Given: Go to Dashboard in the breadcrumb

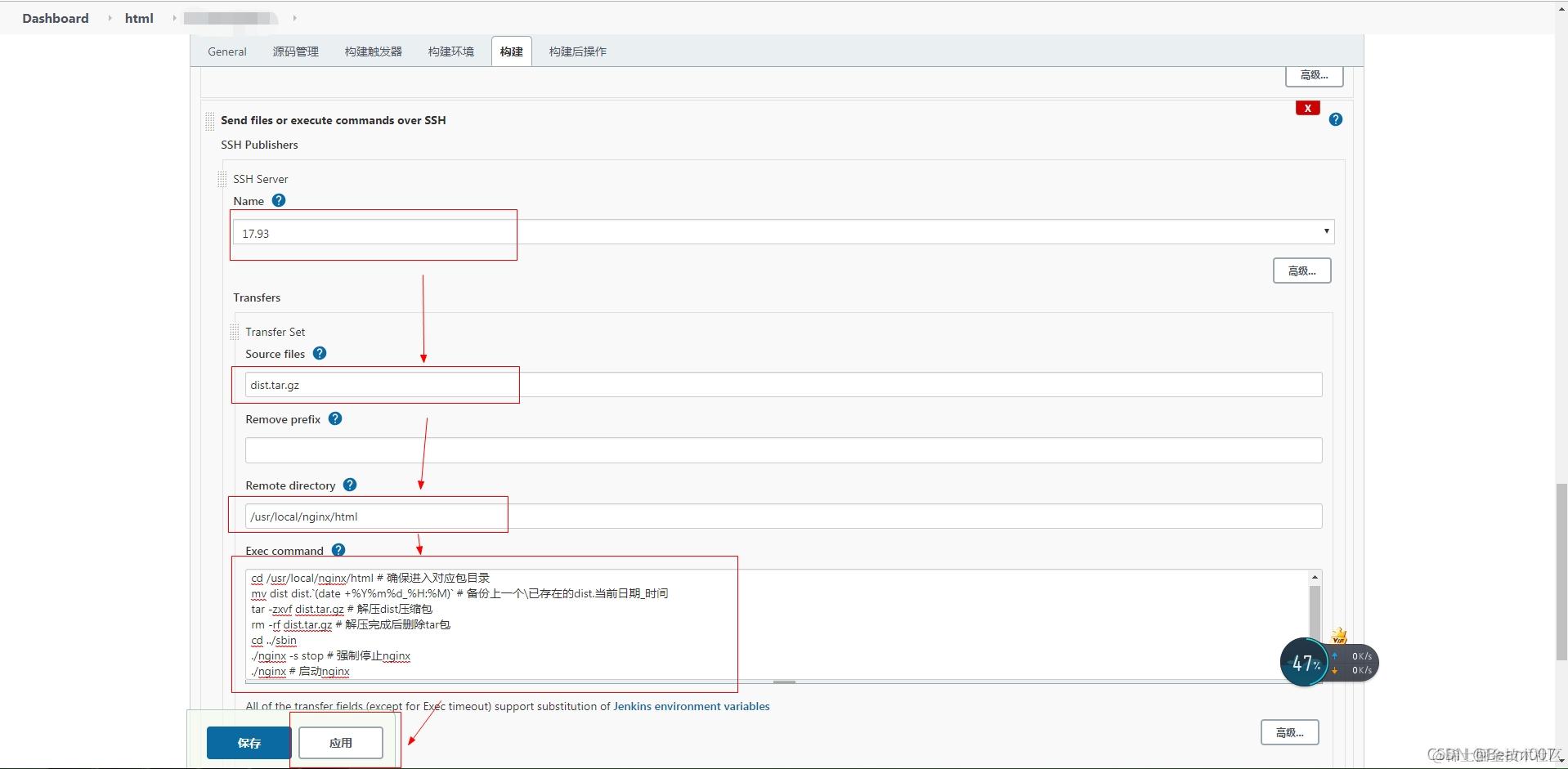Looking at the screenshot, I should [56, 18].
